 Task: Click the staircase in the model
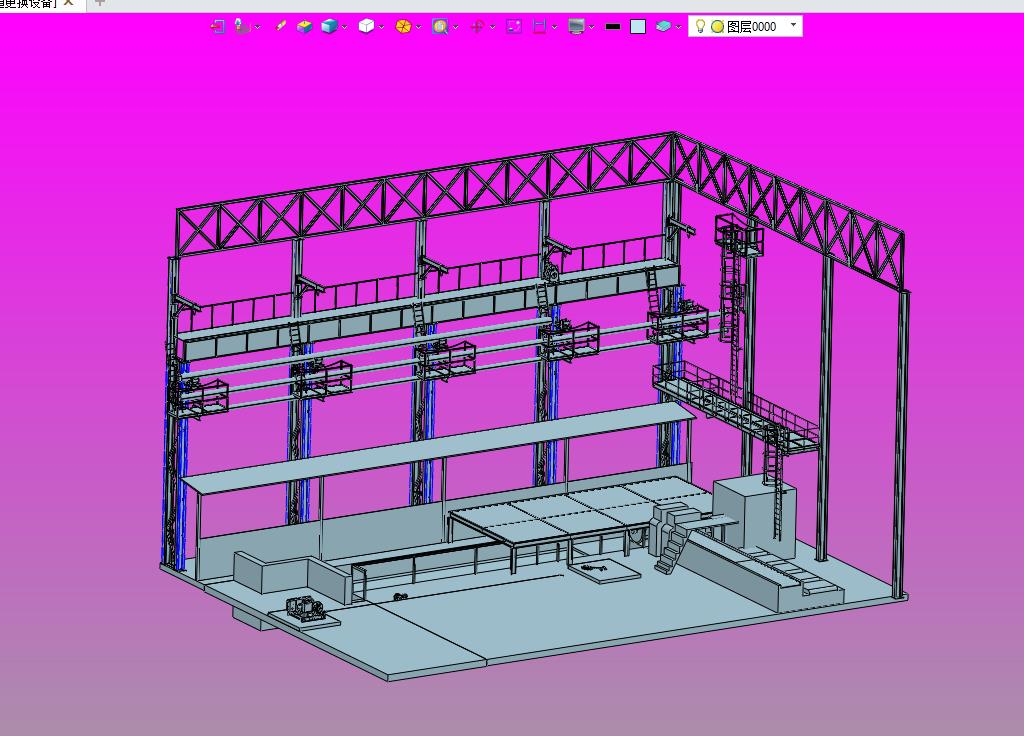674,550
